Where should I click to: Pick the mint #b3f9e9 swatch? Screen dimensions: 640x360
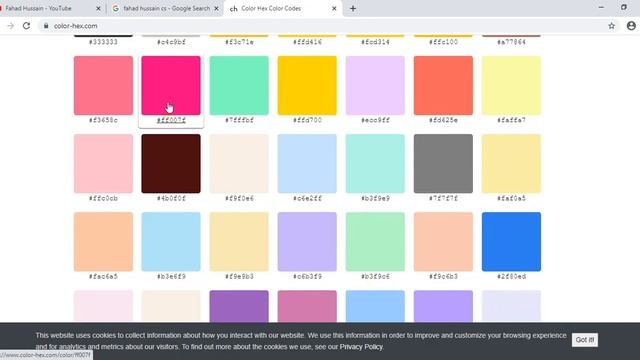pos(375,163)
